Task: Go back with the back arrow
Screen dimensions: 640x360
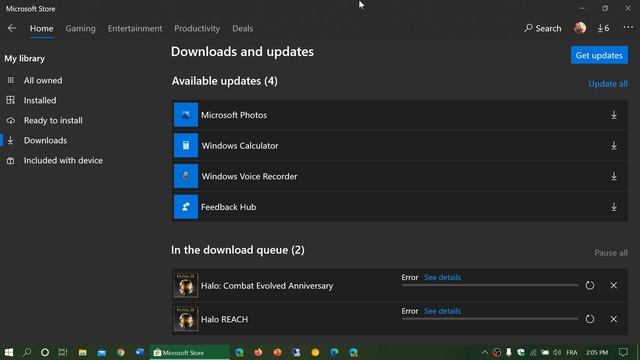Action: click(11, 28)
